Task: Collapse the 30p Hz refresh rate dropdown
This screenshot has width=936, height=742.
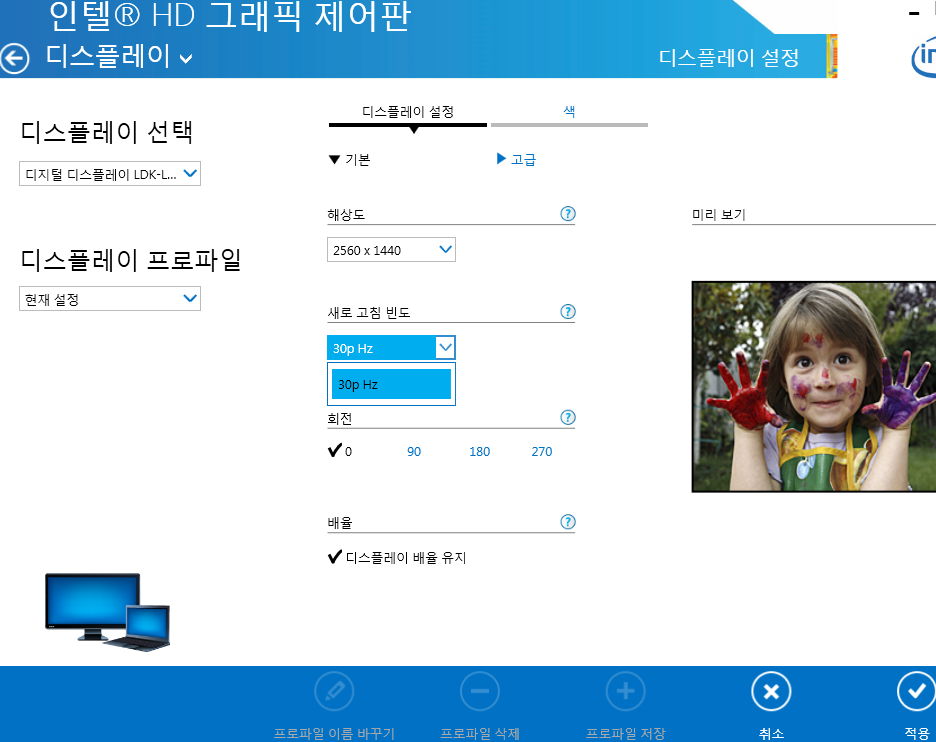Action: (391, 347)
